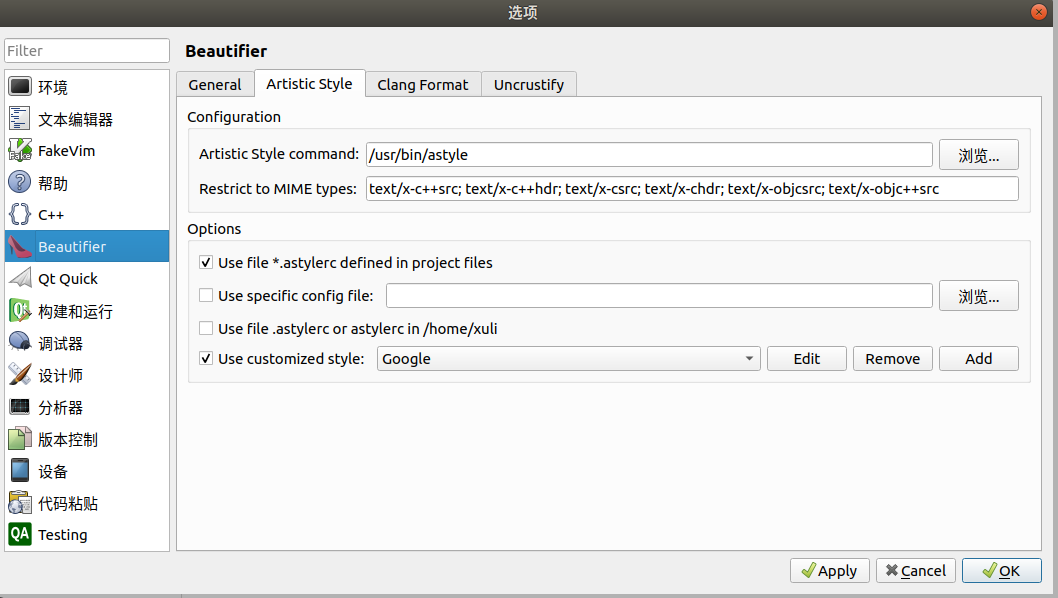This screenshot has width=1058, height=598.
Task: Click inside the Filter search box
Action: 86,50
